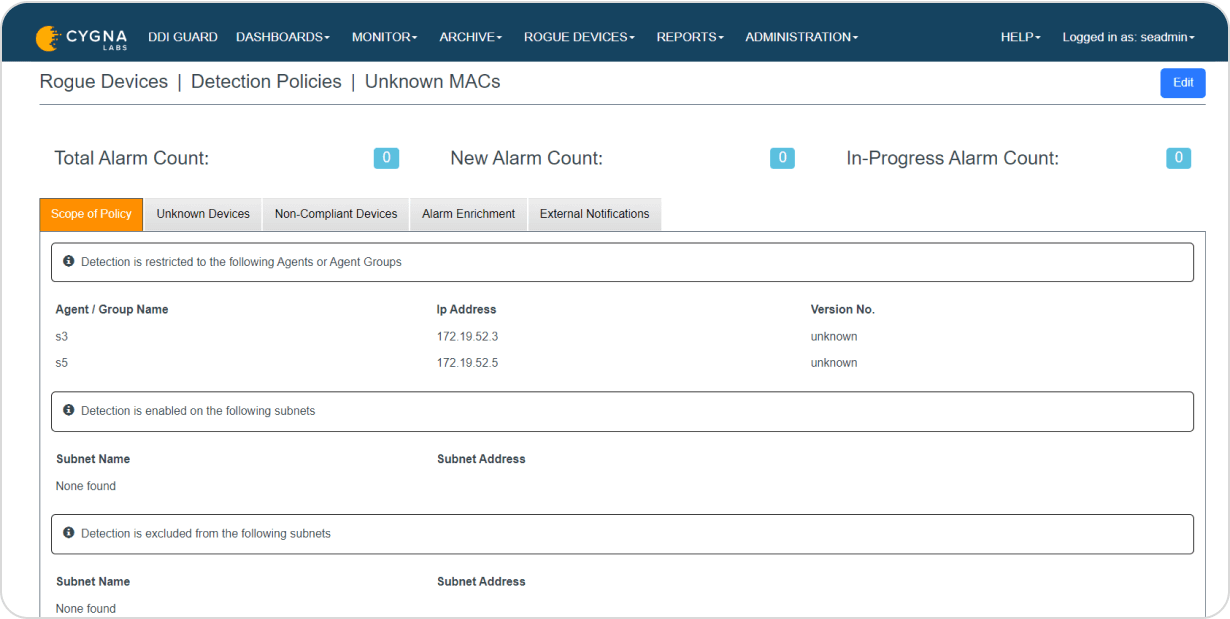Open the DASHBOARDS dropdown
Viewport: 1230px width, 619px height.
[x=282, y=36]
